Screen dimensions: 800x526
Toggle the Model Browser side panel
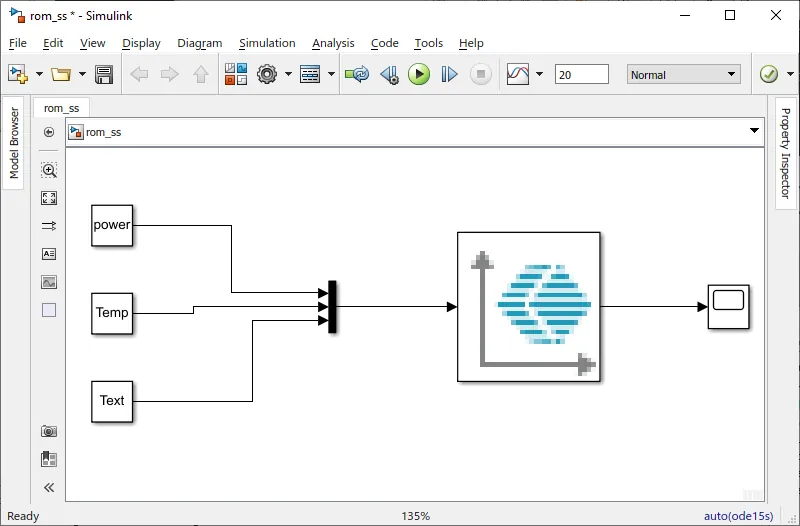click(x=14, y=144)
